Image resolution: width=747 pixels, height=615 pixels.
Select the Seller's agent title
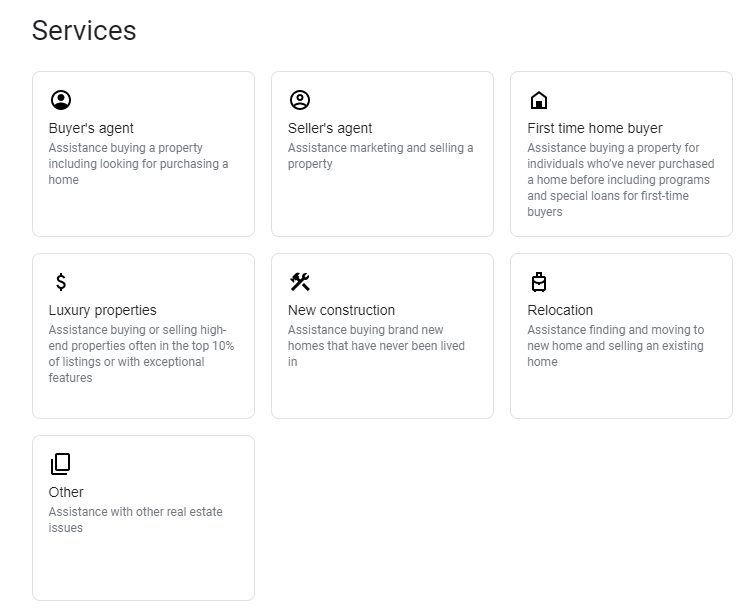pyautogui.click(x=330, y=128)
